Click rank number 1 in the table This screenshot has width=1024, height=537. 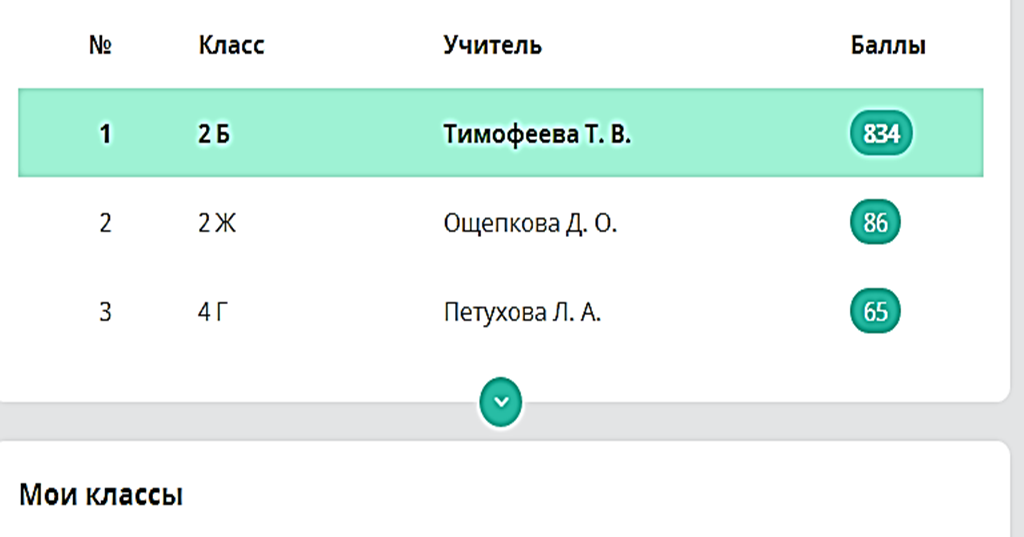point(104,134)
